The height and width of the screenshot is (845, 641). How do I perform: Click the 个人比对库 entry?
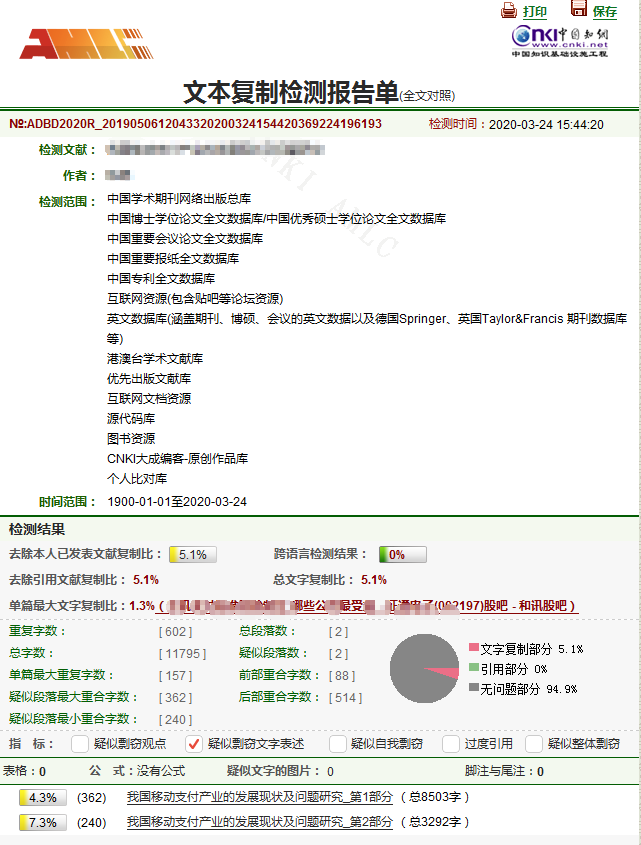[x=137, y=479]
